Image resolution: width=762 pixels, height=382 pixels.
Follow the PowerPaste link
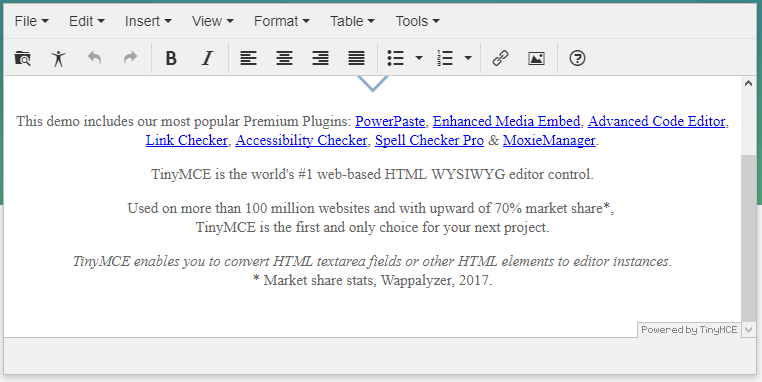click(x=390, y=121)
